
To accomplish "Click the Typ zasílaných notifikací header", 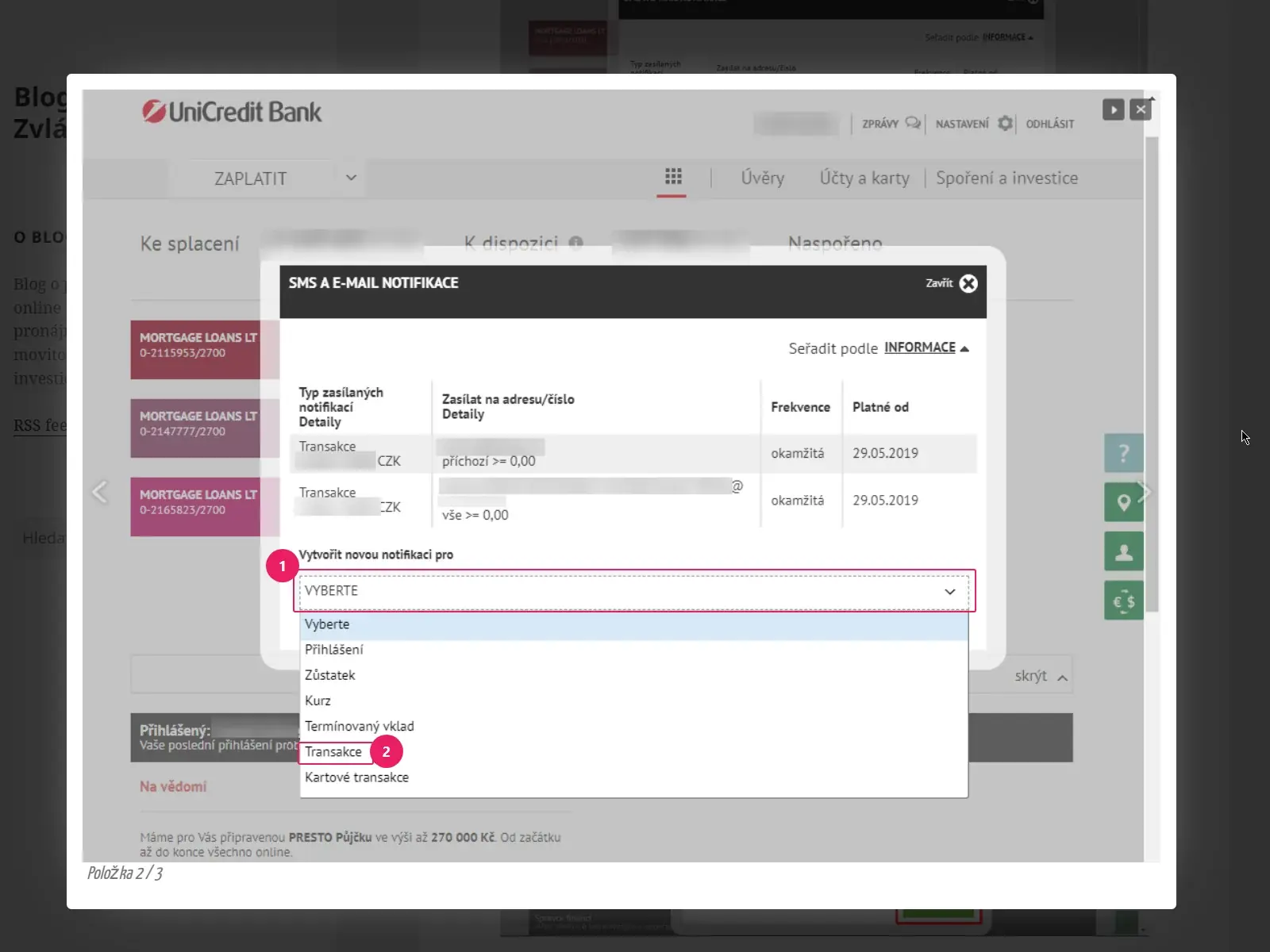I will 341,400.
